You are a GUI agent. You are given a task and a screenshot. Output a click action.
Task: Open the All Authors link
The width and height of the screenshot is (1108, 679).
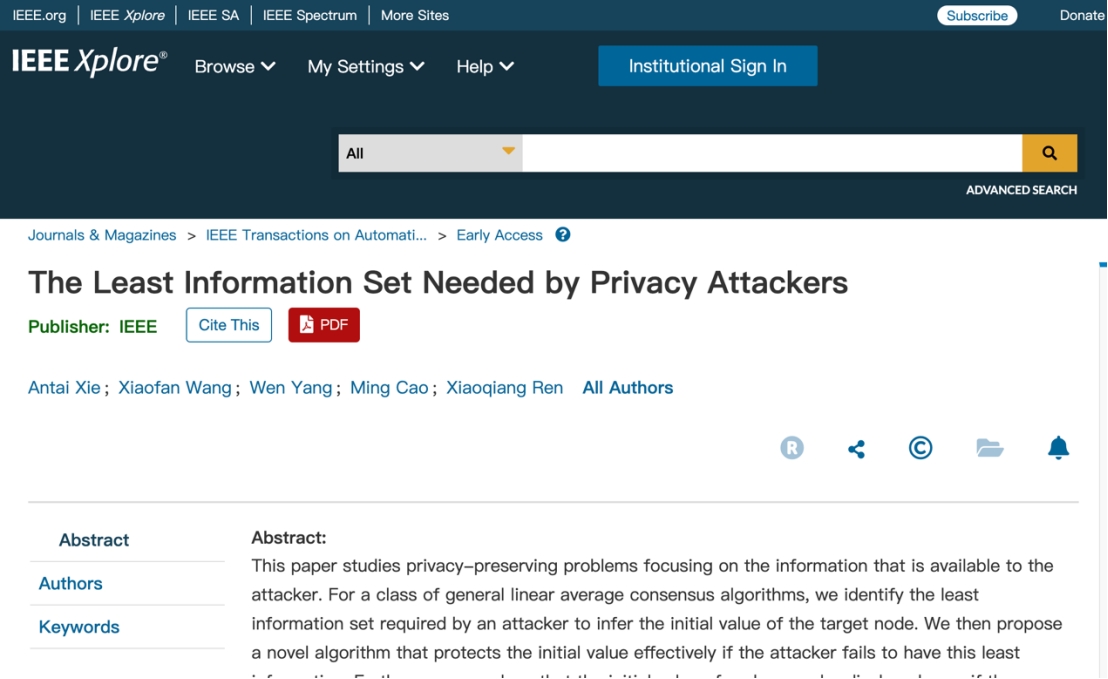[x=628, y=388]
